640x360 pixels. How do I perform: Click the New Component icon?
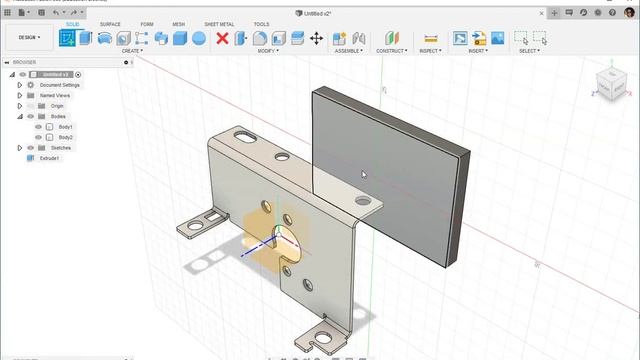tap(339, 38)
